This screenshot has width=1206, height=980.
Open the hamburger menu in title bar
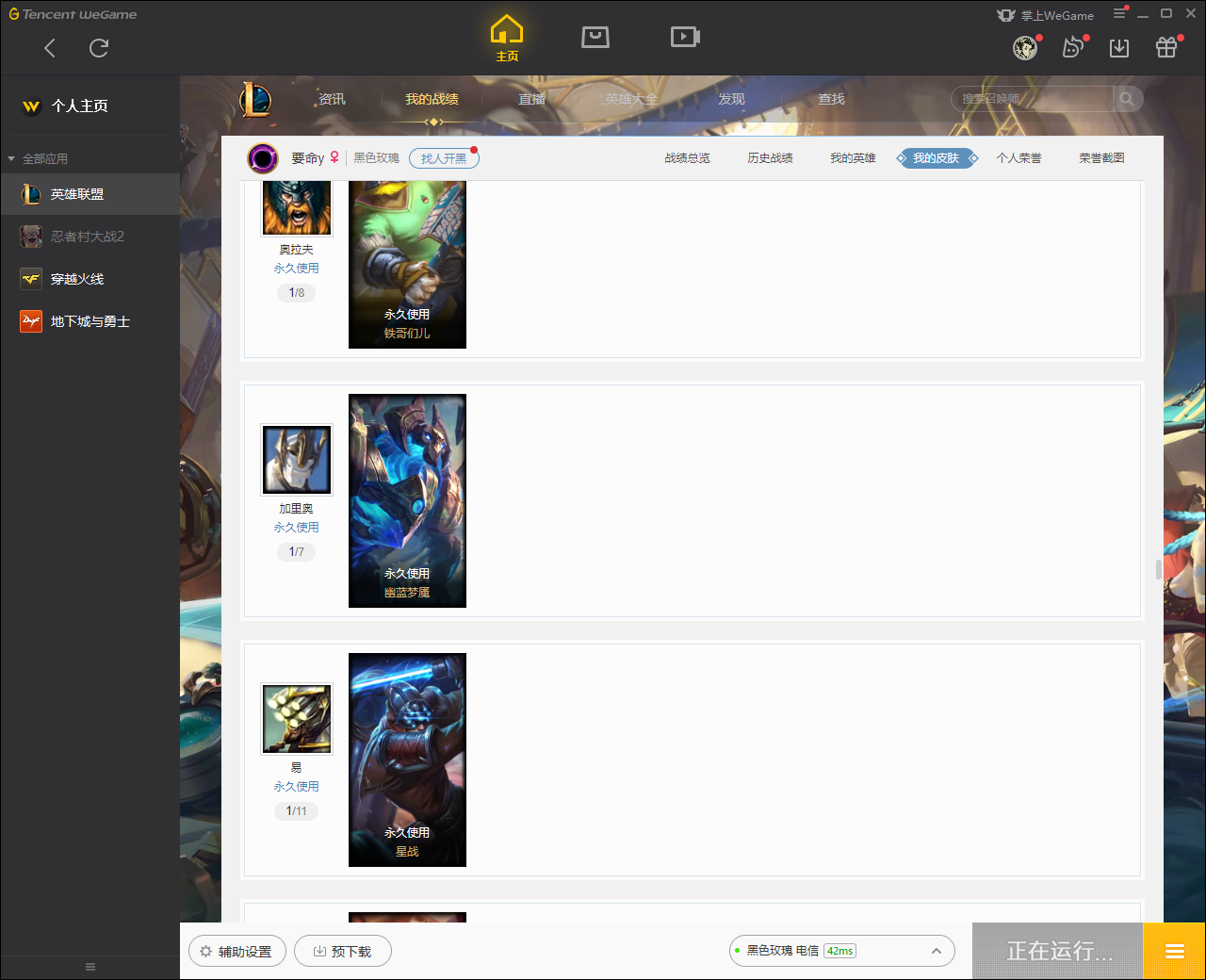tap(1119, 13)
